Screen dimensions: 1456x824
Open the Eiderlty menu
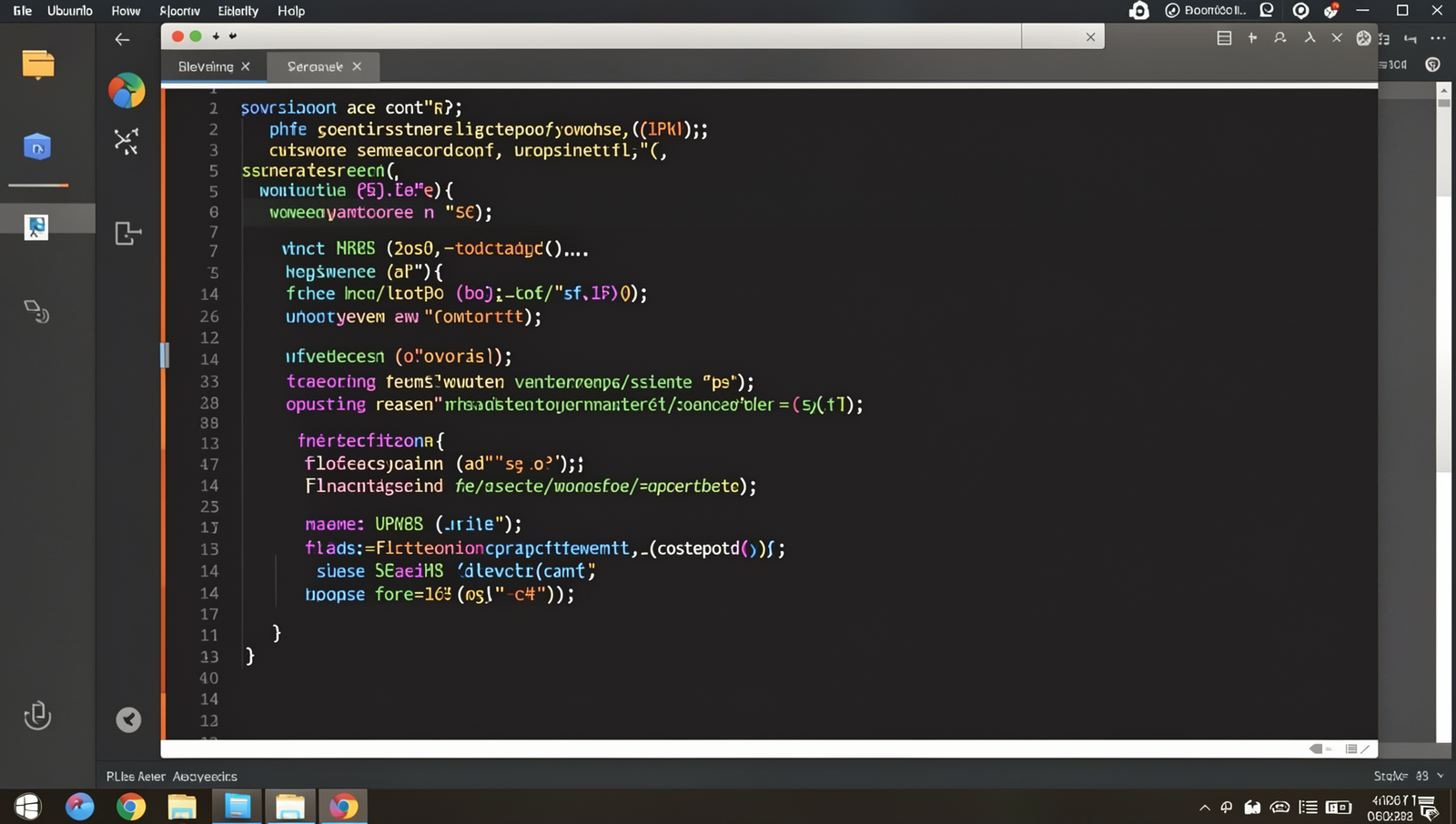pyautogui.click(x=238, y=11)
